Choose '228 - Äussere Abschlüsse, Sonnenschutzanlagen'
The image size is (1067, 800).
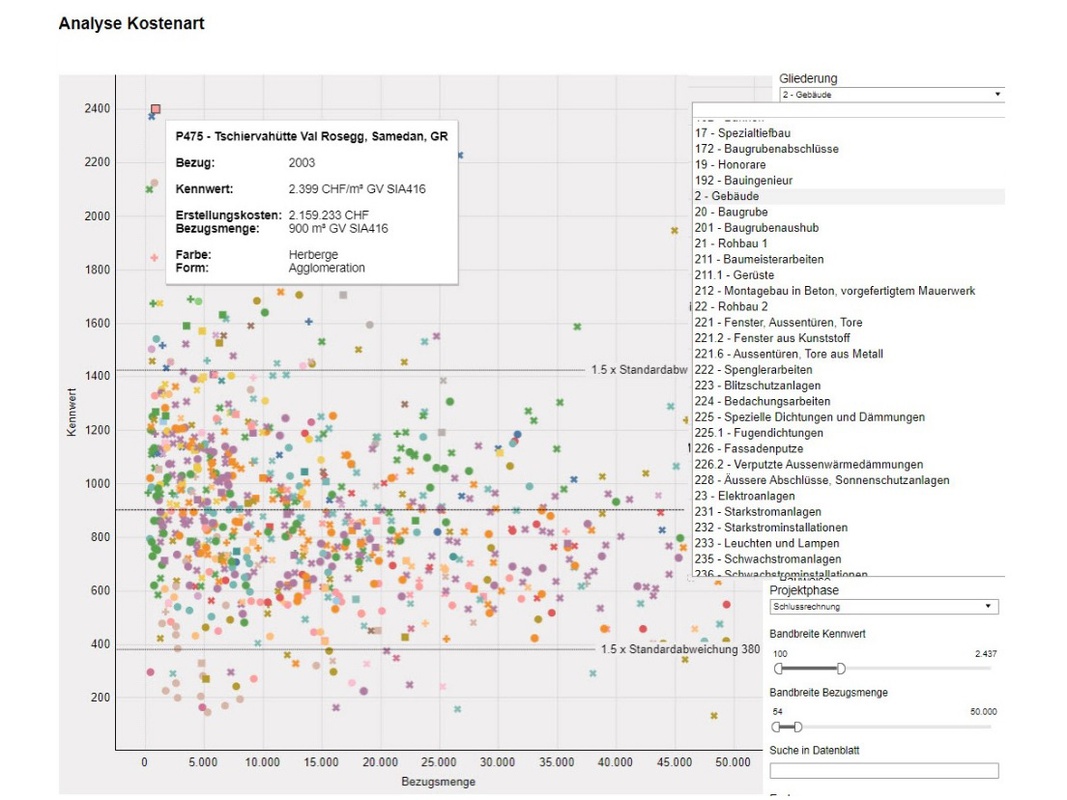click(x=848, y=480)
